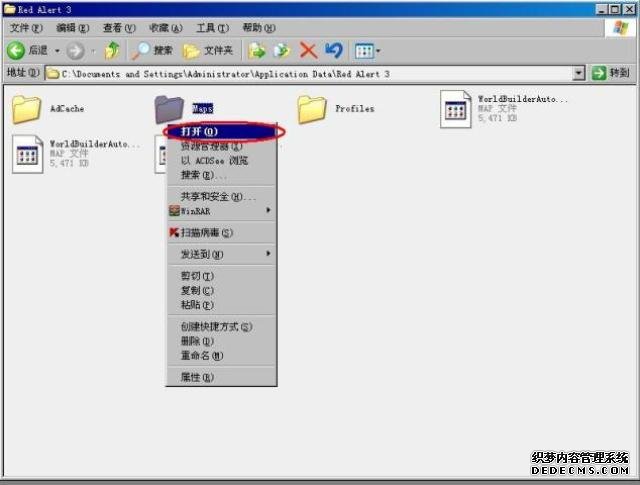Image resolution: width=640 pixels, height=485 pixels.
Task: Open the File (文件) menu
Action: [x=26, y=28]
